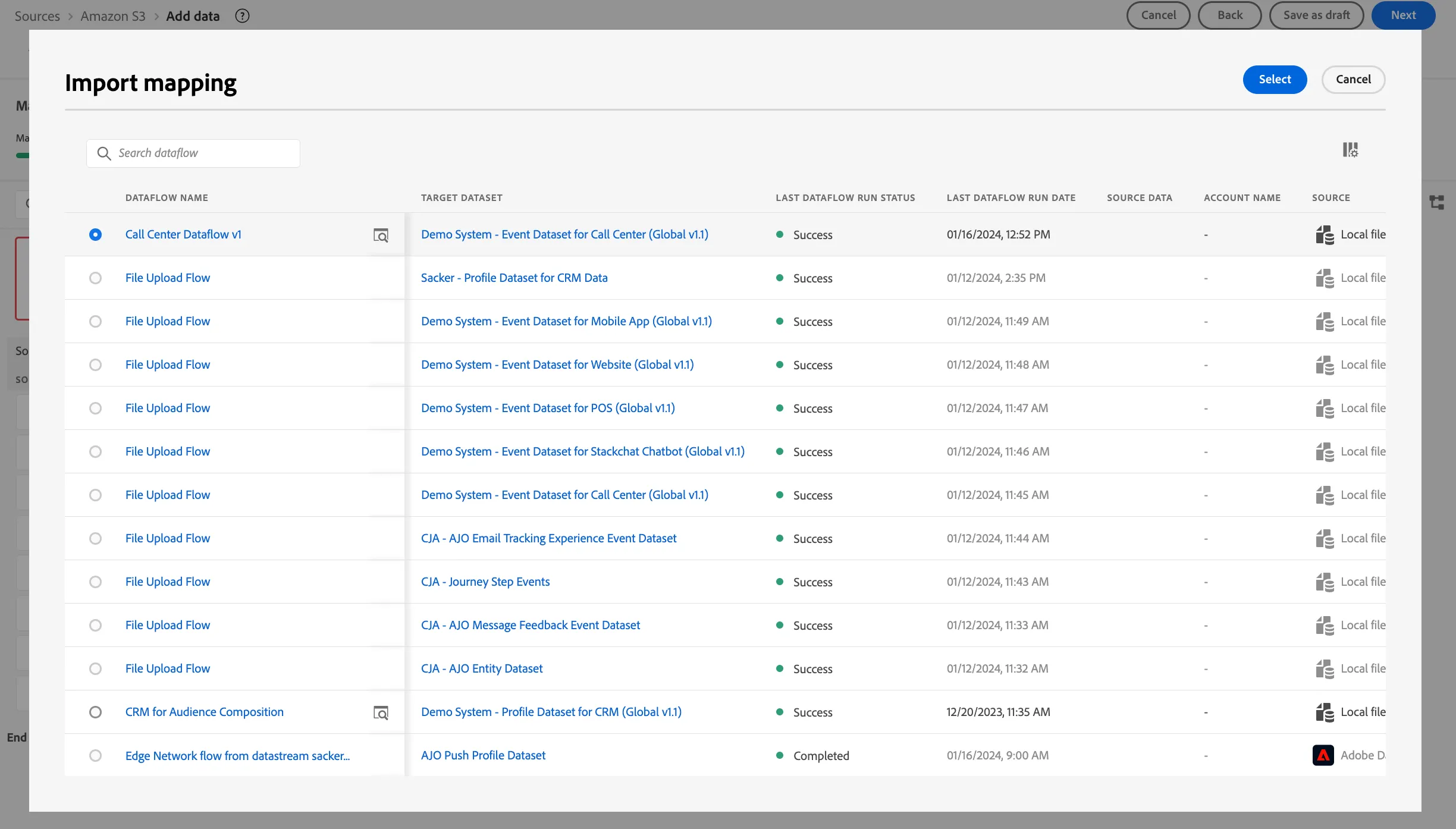This screenshot has width=1456, height=829.
Task: Click the blue Select button
Action: tap(1275, 80)
